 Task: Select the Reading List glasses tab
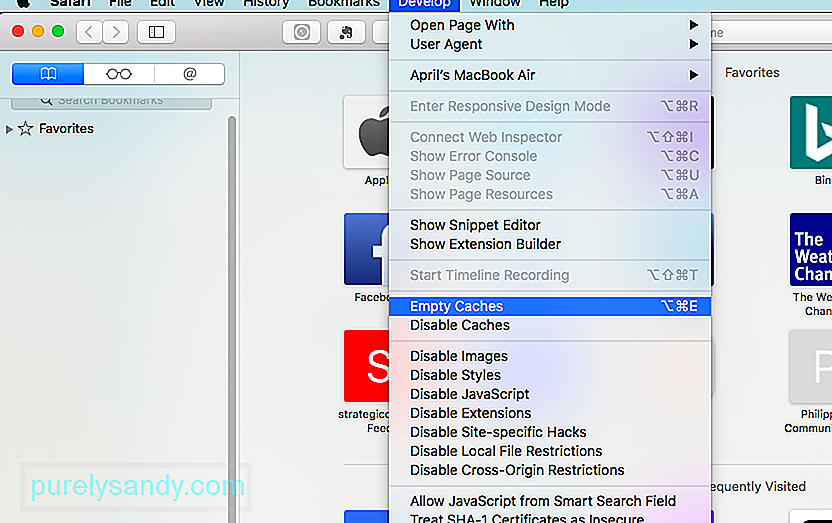tap(119, 74)
